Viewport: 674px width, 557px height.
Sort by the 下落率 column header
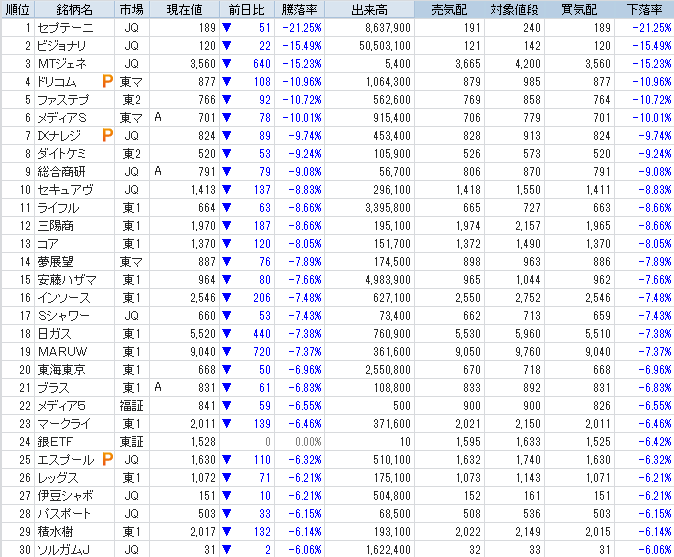click(x=644, y=9)
